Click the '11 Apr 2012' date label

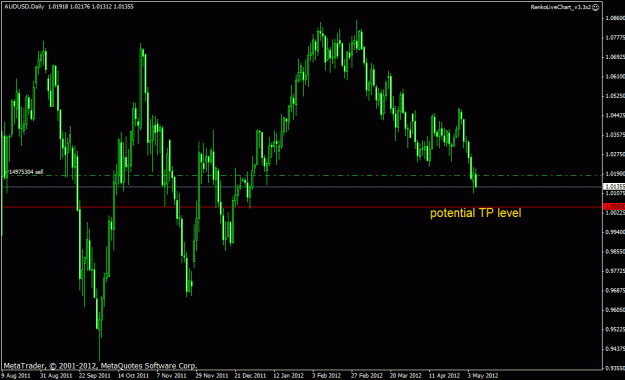click(444, 376)
